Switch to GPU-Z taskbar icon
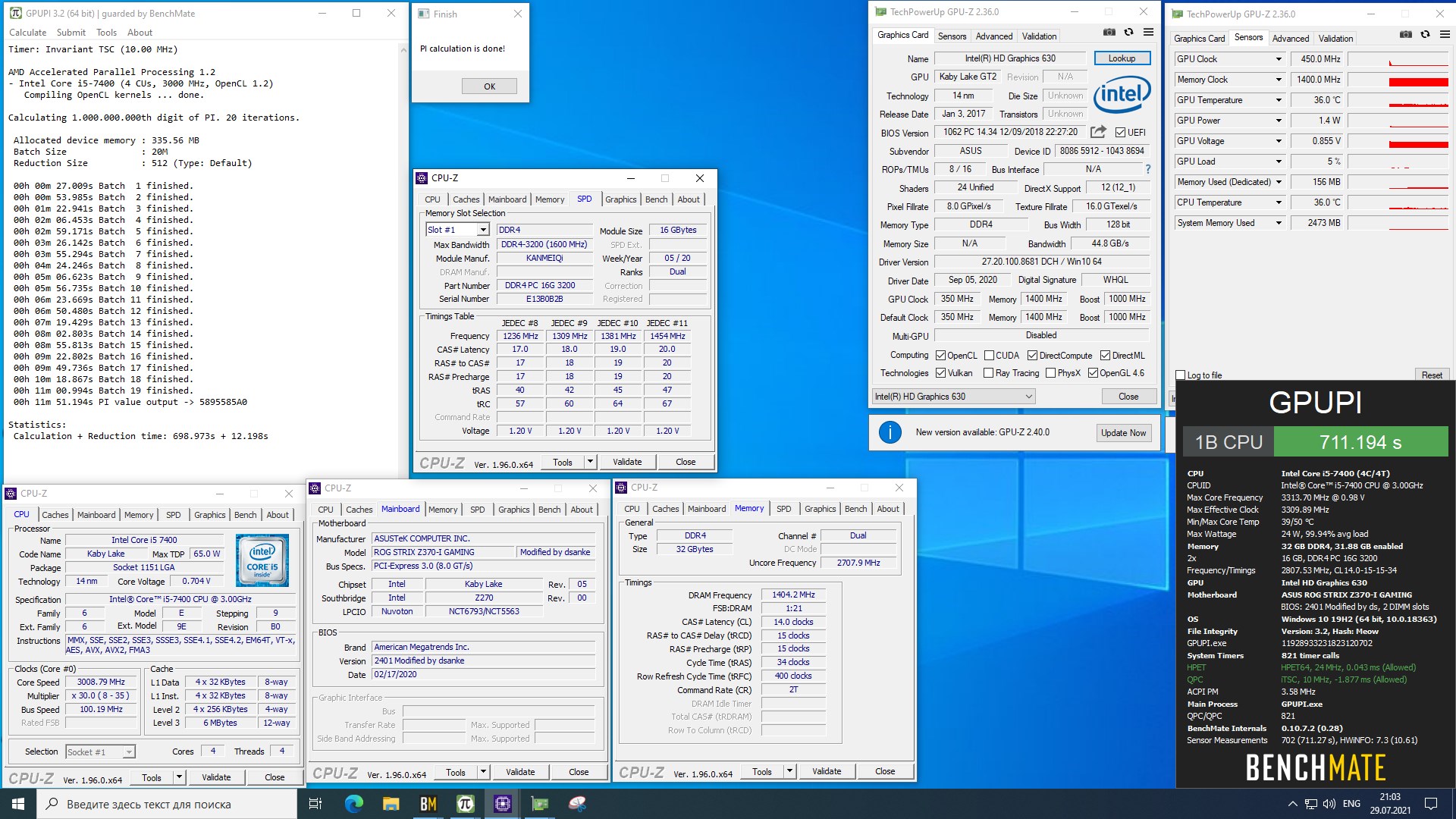The height and width of the screenshot is (819, 1456). (x=540, y=804)
